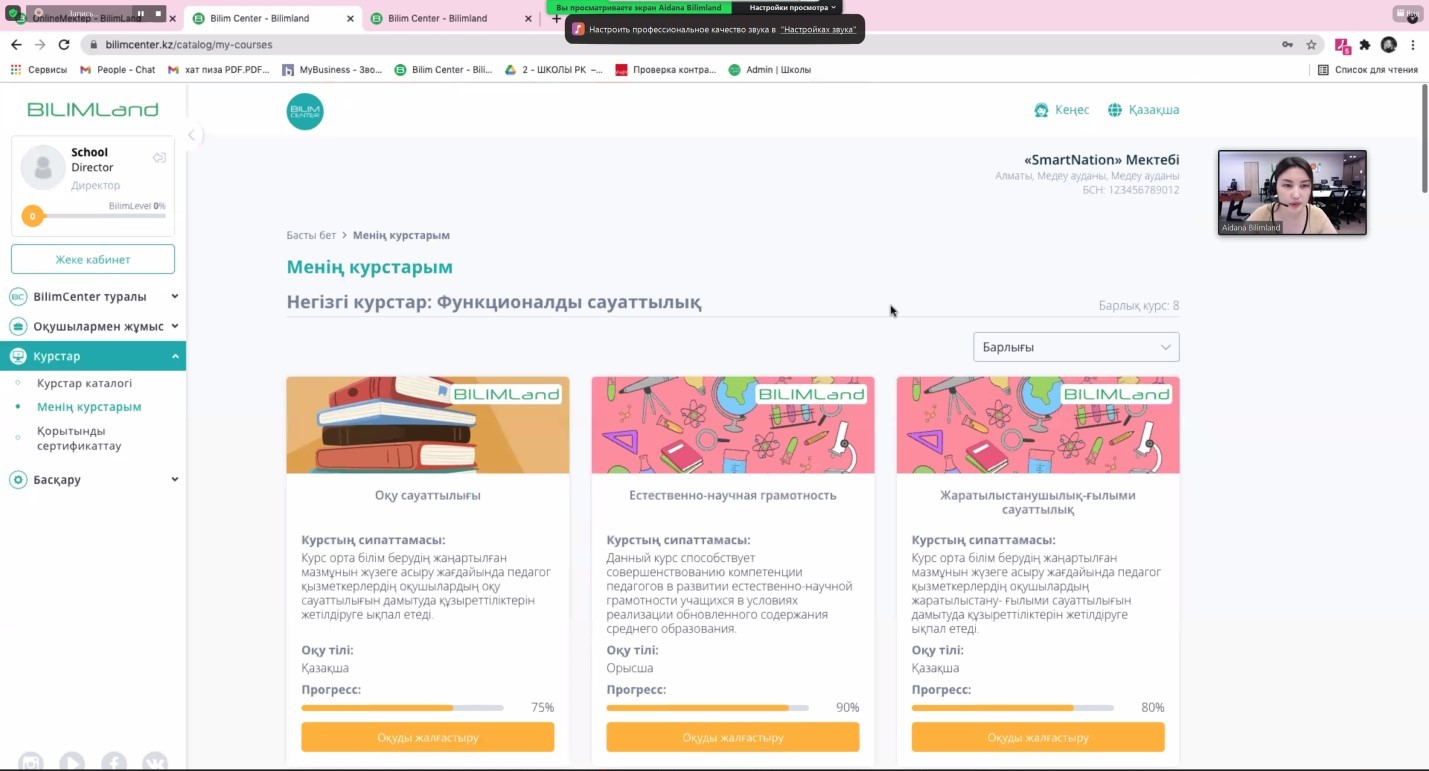Click the 75% progress bar of Оқу сауаттылығы
Screen dimensions: 1429x771
tap(403, 707)
